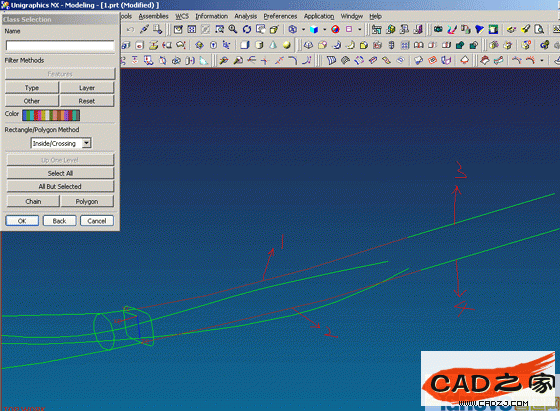Click the Polygon button
560x411 pixels.
87,201
